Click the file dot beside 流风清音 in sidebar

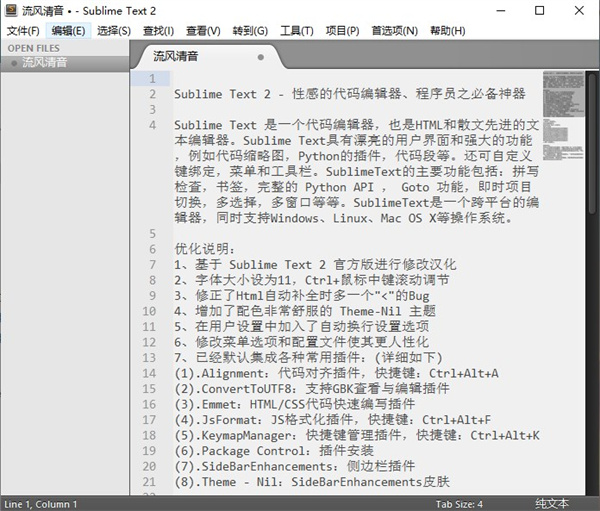tap(14, 63)
